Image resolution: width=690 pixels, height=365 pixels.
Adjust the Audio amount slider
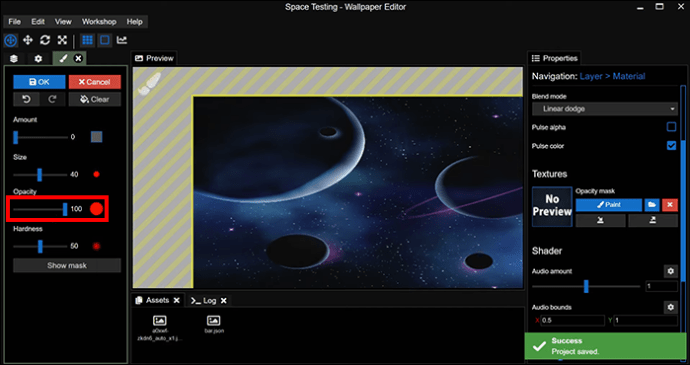[586, 286]
